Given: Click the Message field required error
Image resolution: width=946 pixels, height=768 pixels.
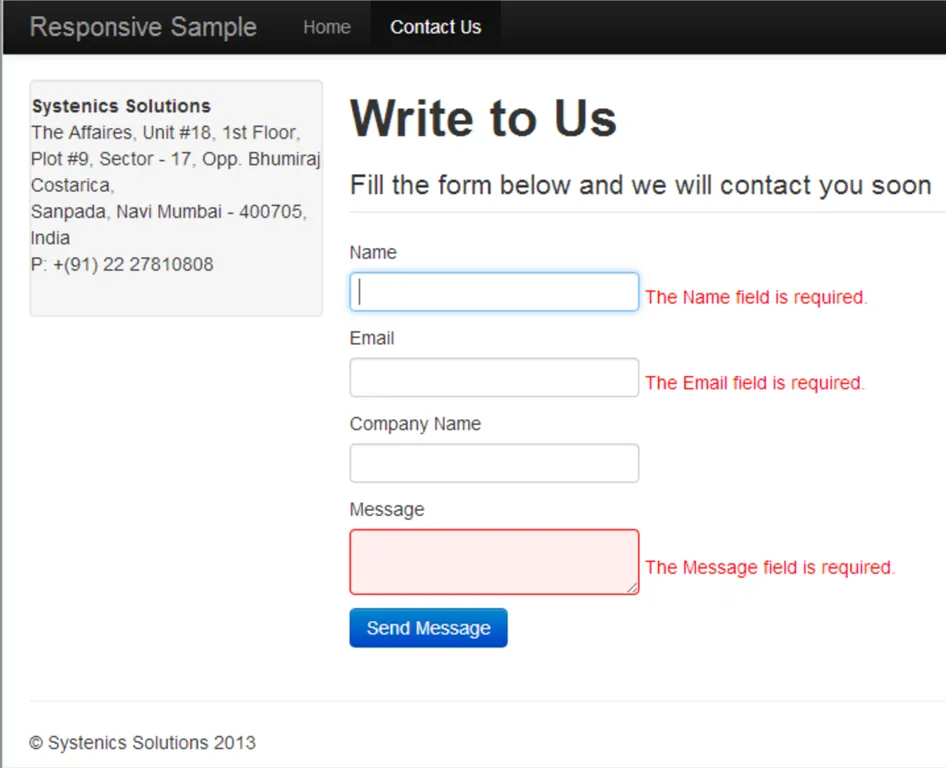Looking at the screenshot, I should click(x=770, y=567).
